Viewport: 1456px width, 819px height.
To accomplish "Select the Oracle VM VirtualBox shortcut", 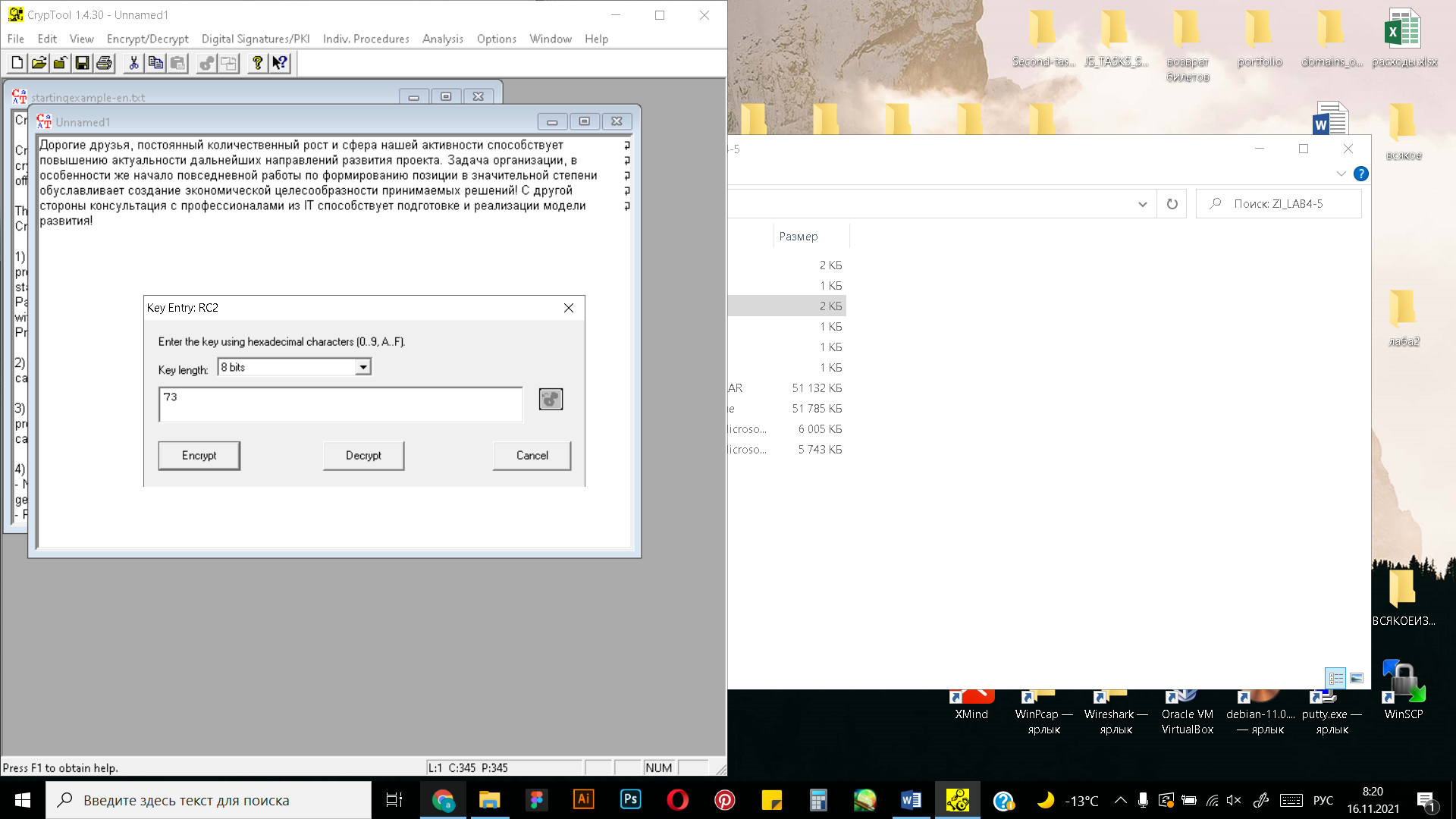I will (1188, 713).
